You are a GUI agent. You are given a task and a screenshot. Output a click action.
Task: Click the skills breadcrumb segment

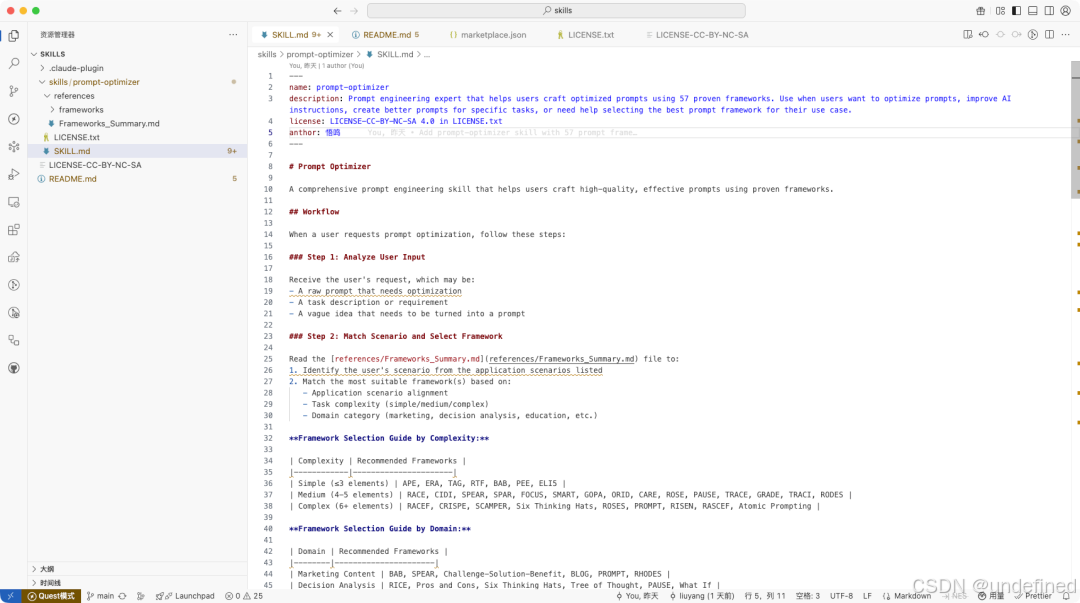click(x=267, y=54)
